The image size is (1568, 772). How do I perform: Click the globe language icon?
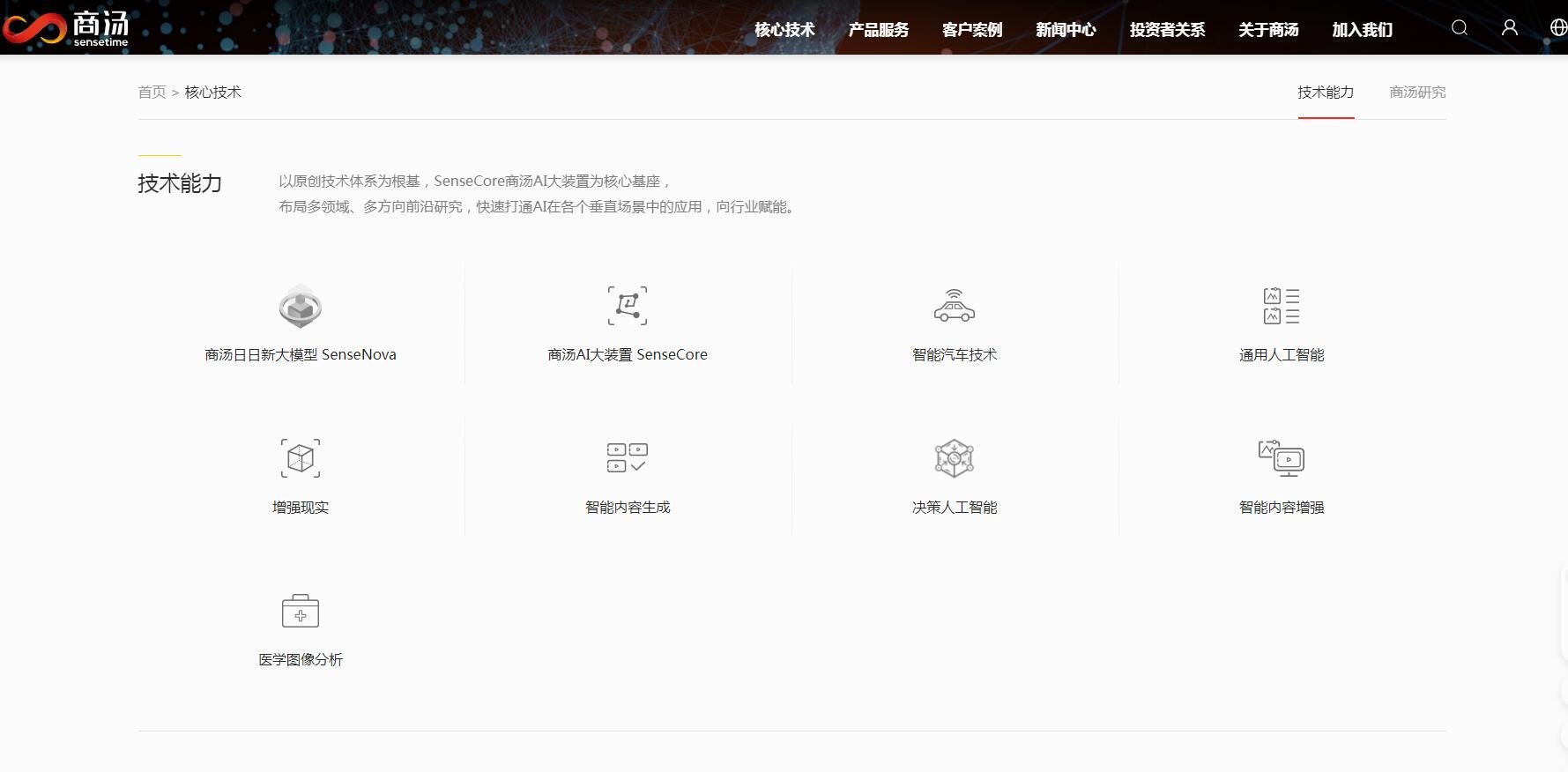click(x=1557, y=28)
